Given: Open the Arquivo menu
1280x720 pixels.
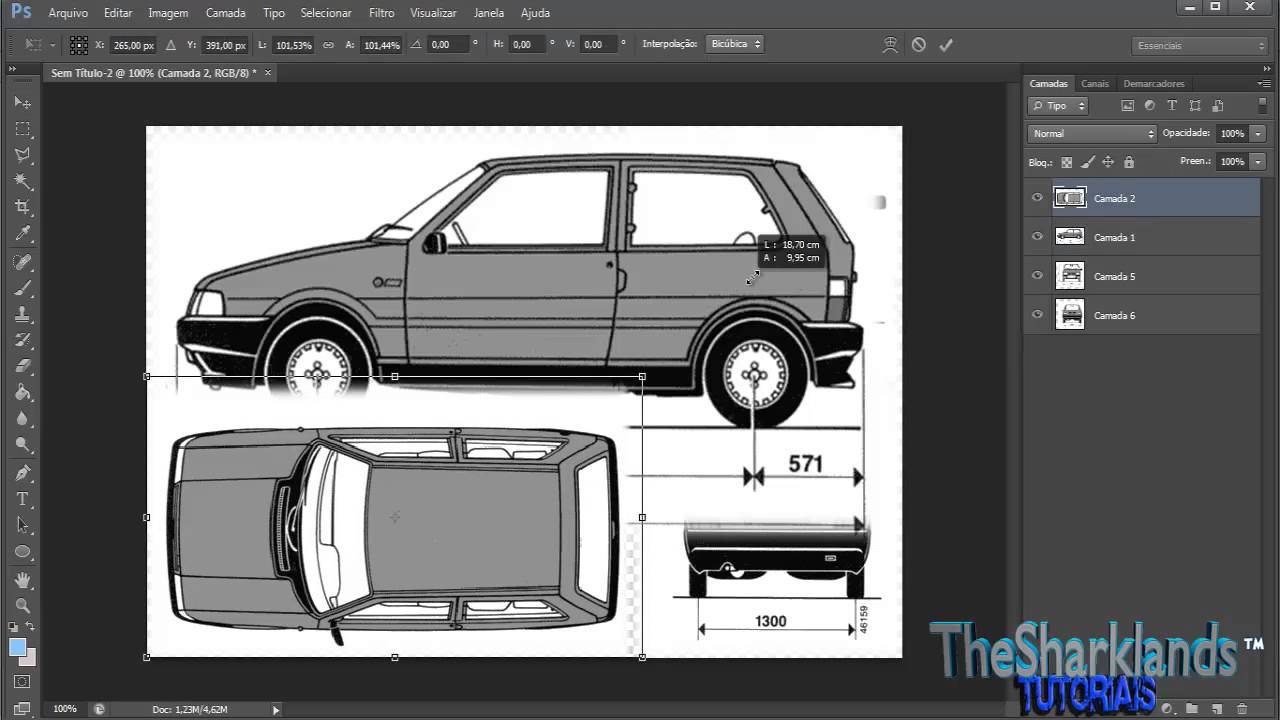Looking at the screenshot, I should [x=68, y=13].
